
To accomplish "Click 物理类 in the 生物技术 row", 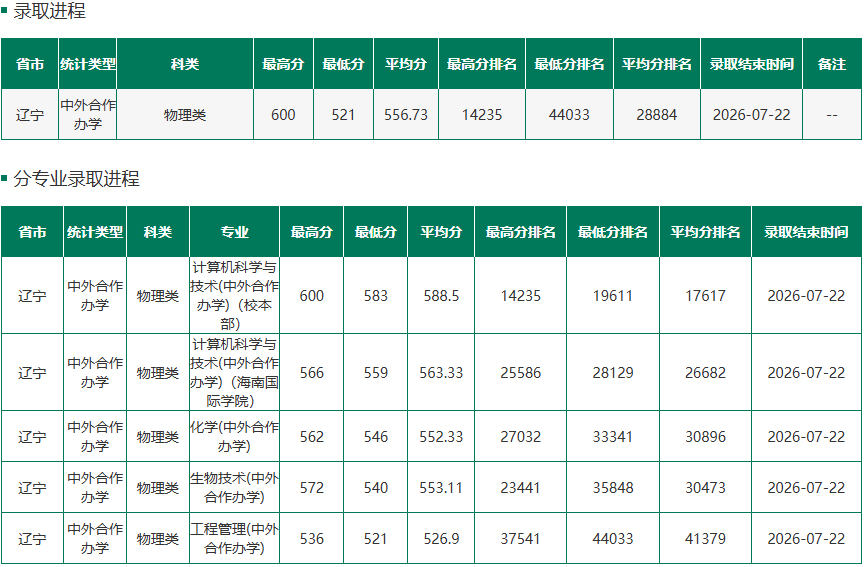I will [158, 488].
